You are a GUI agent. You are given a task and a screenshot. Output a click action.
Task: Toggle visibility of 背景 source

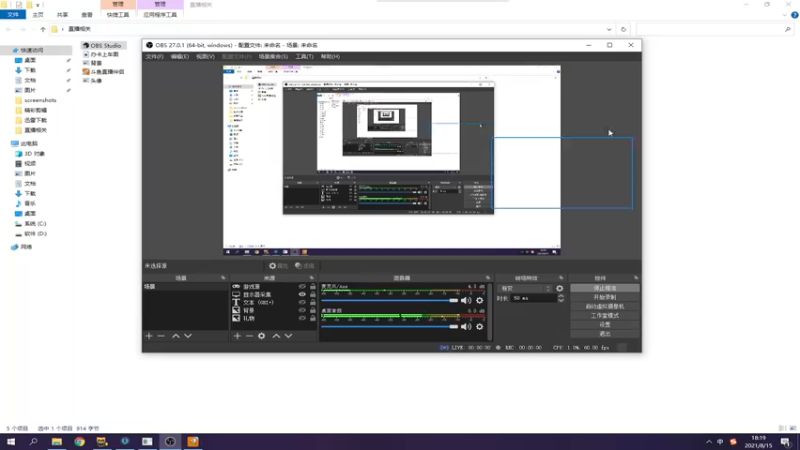tap(302, 310)
